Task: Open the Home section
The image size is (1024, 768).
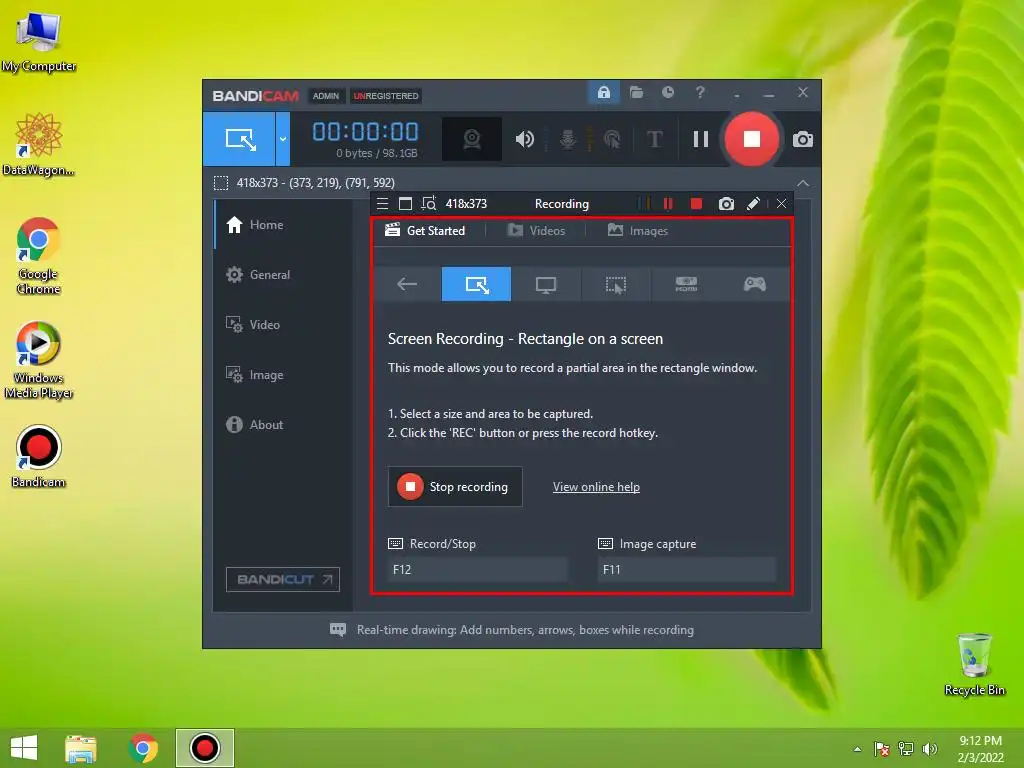Action: click(x=283, y=225)
